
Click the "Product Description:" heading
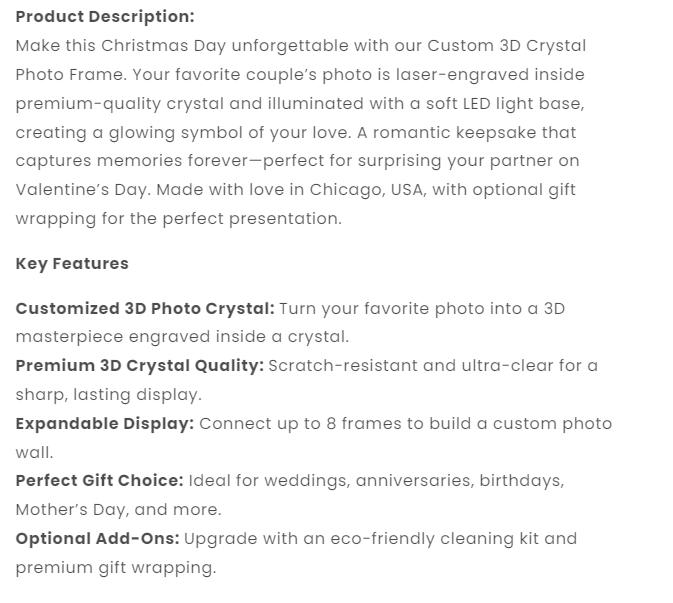(105, 17)
